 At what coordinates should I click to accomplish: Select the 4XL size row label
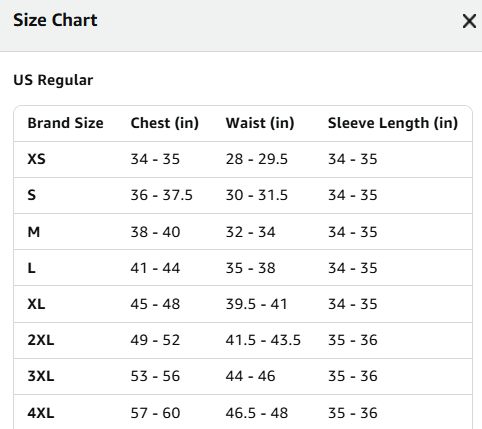coord(41,413)
